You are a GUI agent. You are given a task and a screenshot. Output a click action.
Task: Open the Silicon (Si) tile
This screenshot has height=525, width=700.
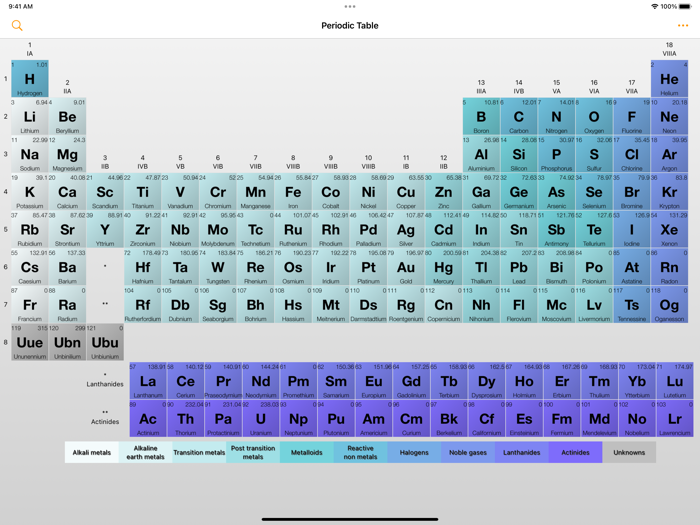(x=519, y=154)
